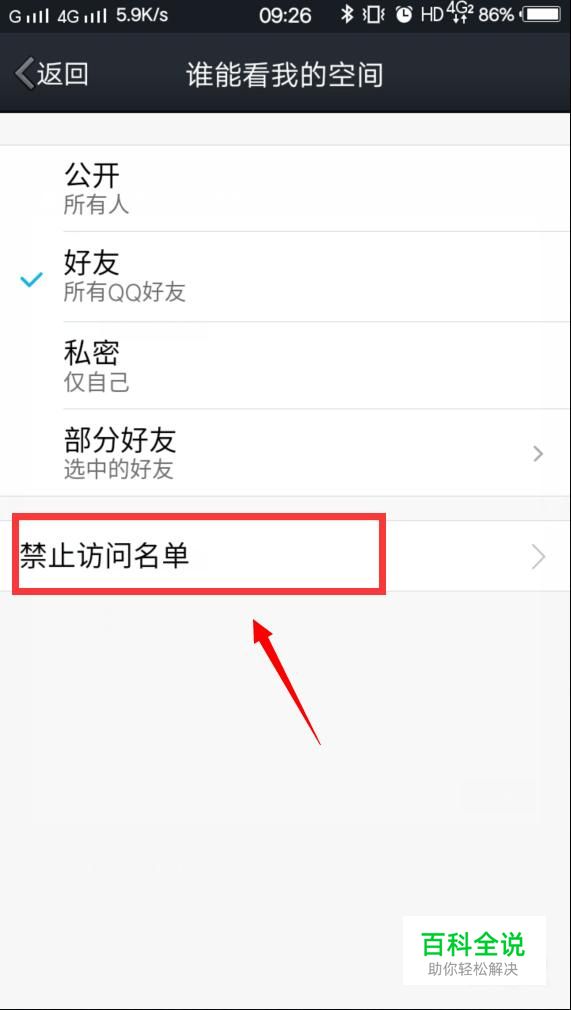Tap the 谁能看我的空间 page title
Viewport: 571px width, 1010px height.
285,75
